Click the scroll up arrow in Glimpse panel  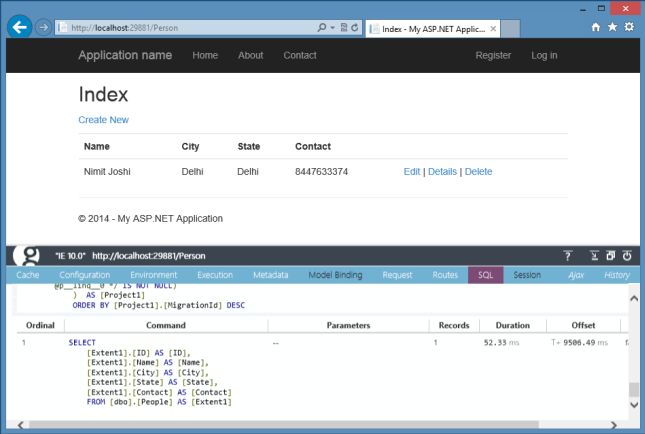coord(634,299)
